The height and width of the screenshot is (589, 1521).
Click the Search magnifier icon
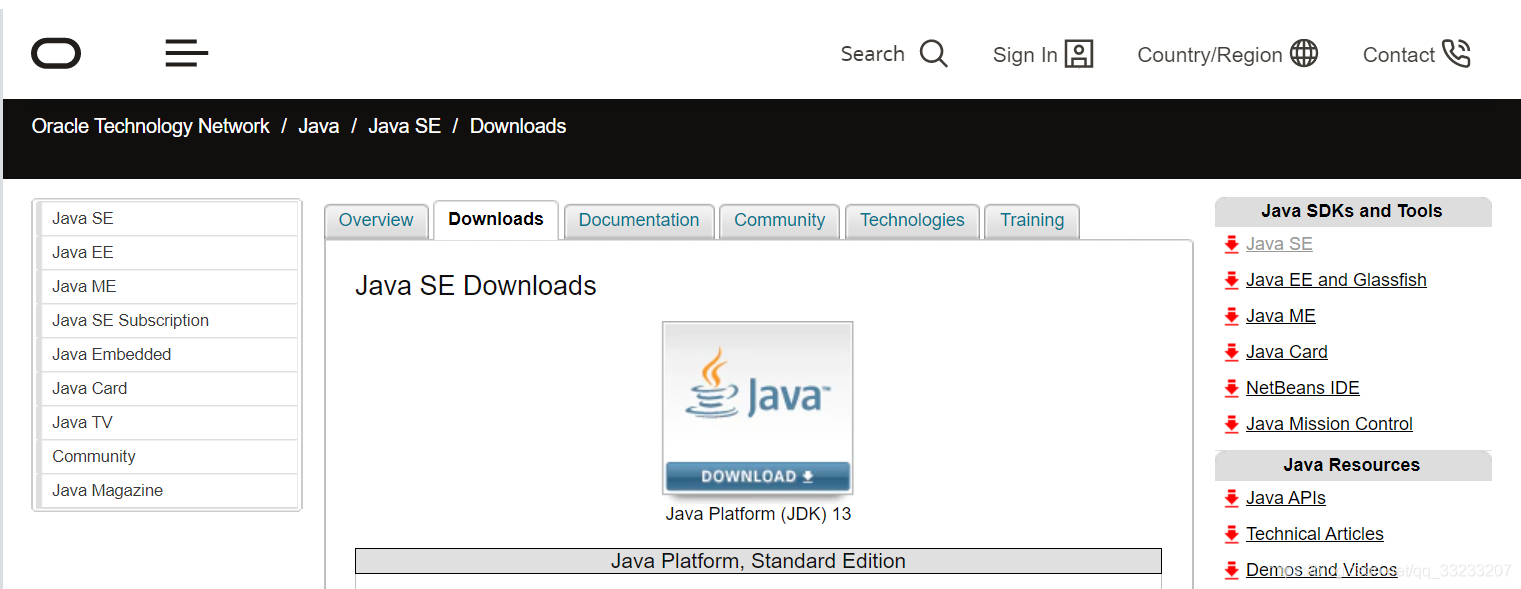point(933,54)
